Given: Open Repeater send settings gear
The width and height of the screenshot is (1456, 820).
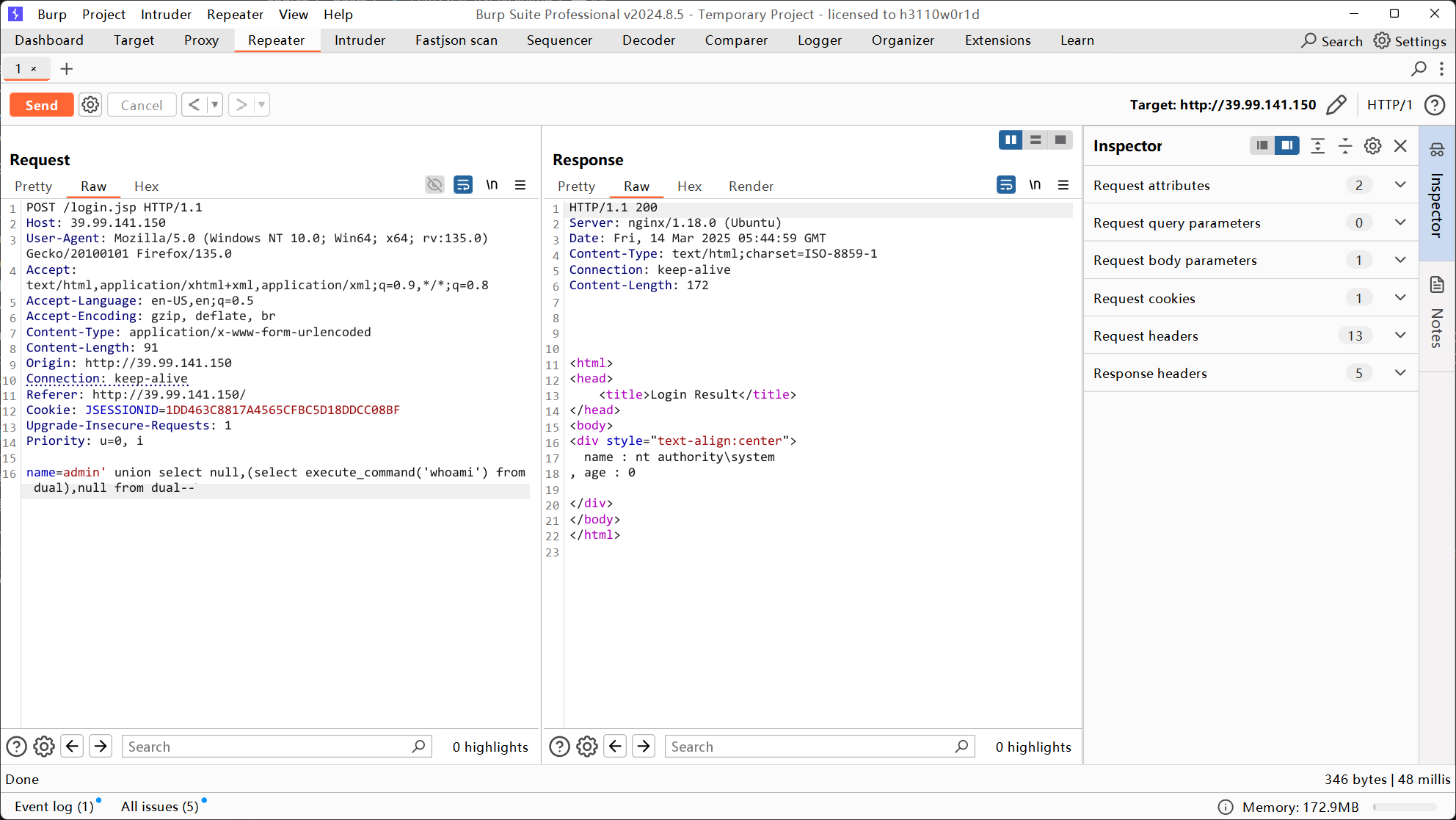Looking at the screenshot, I should [x=90, y=105].
